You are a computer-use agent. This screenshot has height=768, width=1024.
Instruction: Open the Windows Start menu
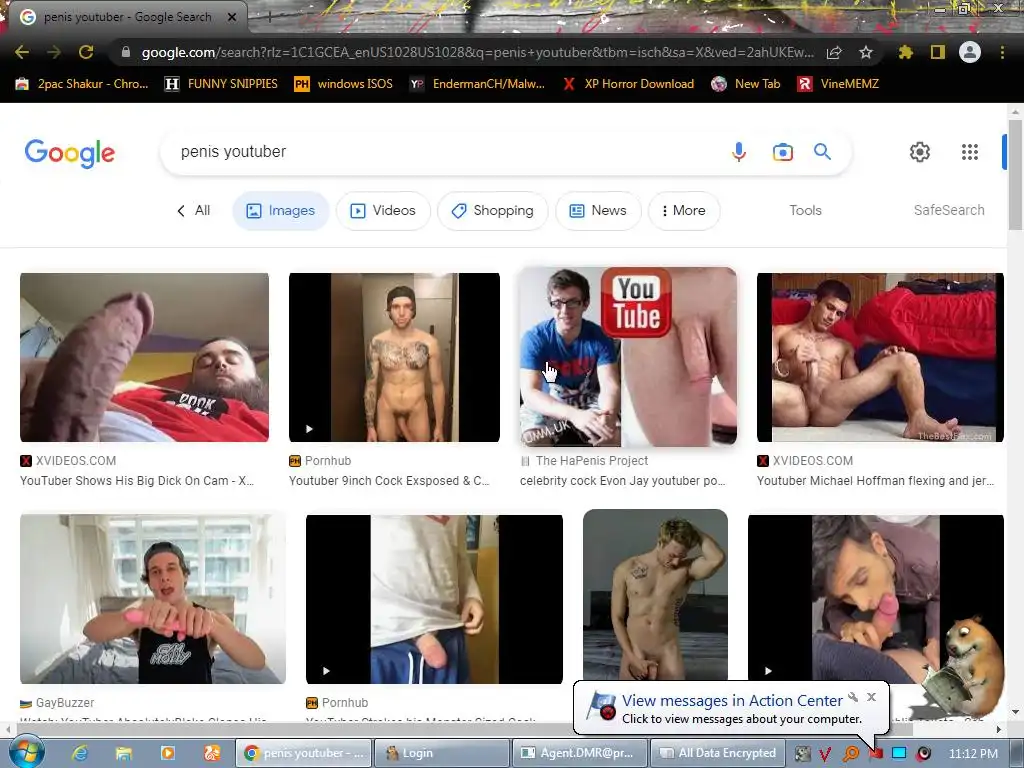pos(26,752)
